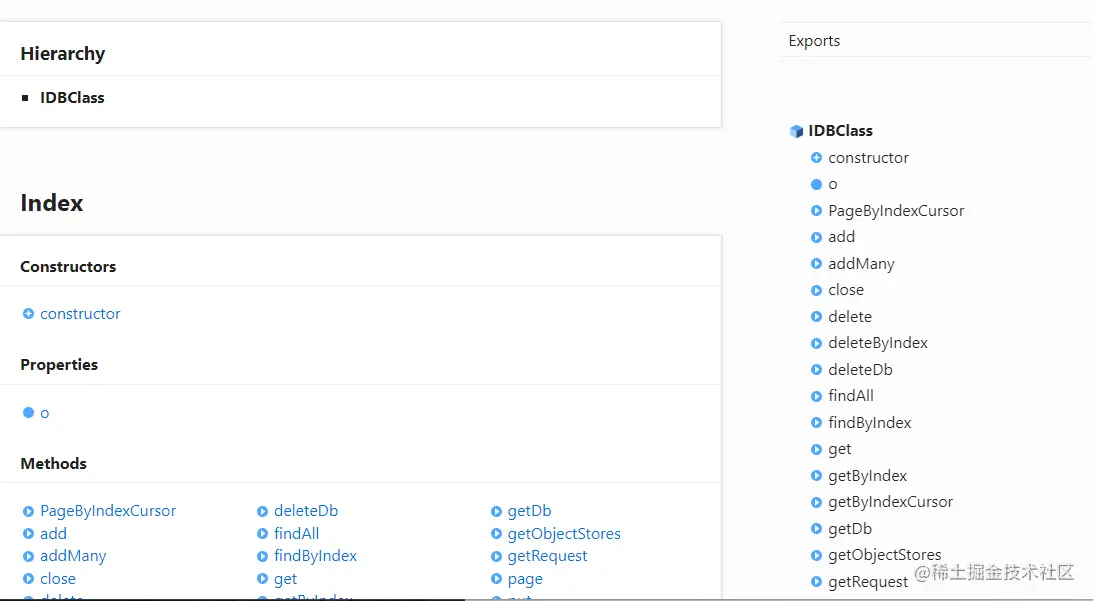The width and height of the screenshot is (1093, 601).
Task: Open deleteDb method link in Index
Action: coord(306,510)
